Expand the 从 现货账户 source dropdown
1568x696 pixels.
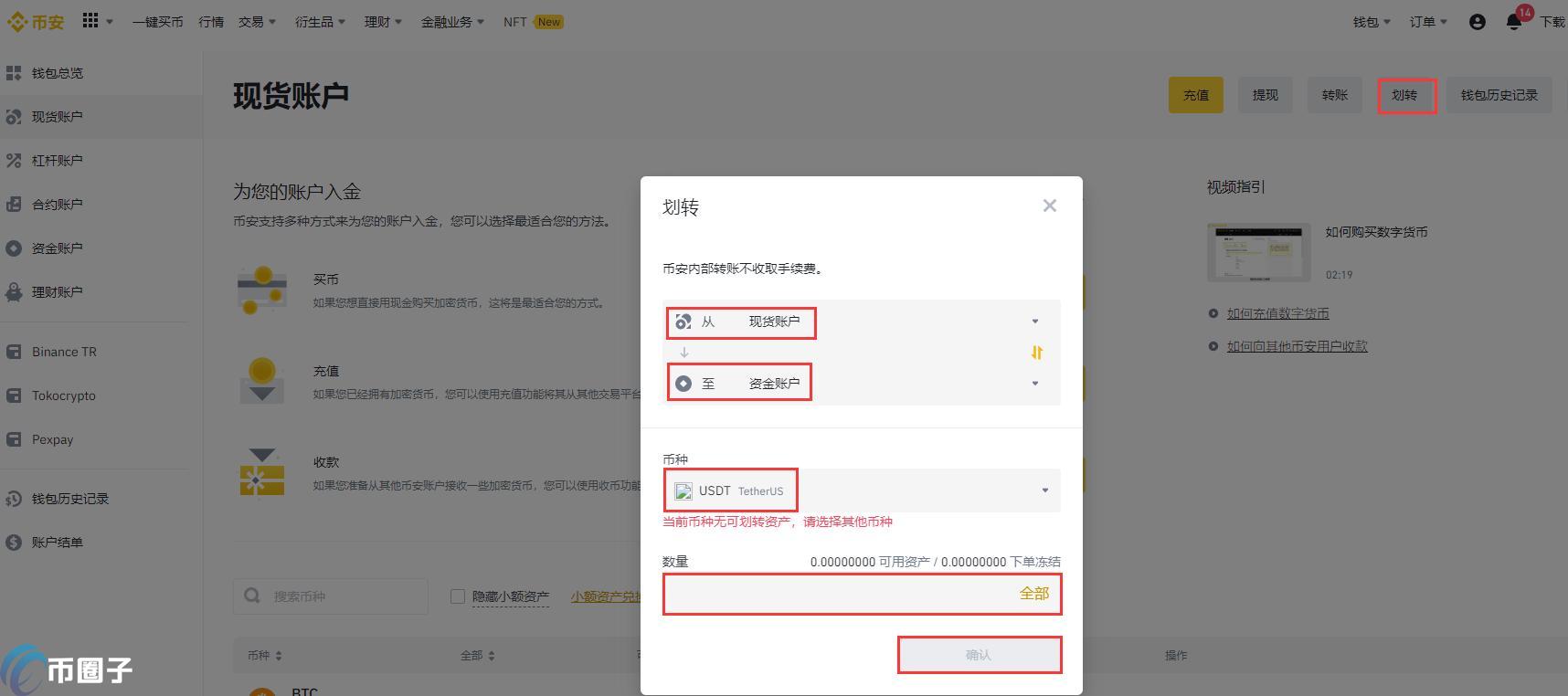861,322
